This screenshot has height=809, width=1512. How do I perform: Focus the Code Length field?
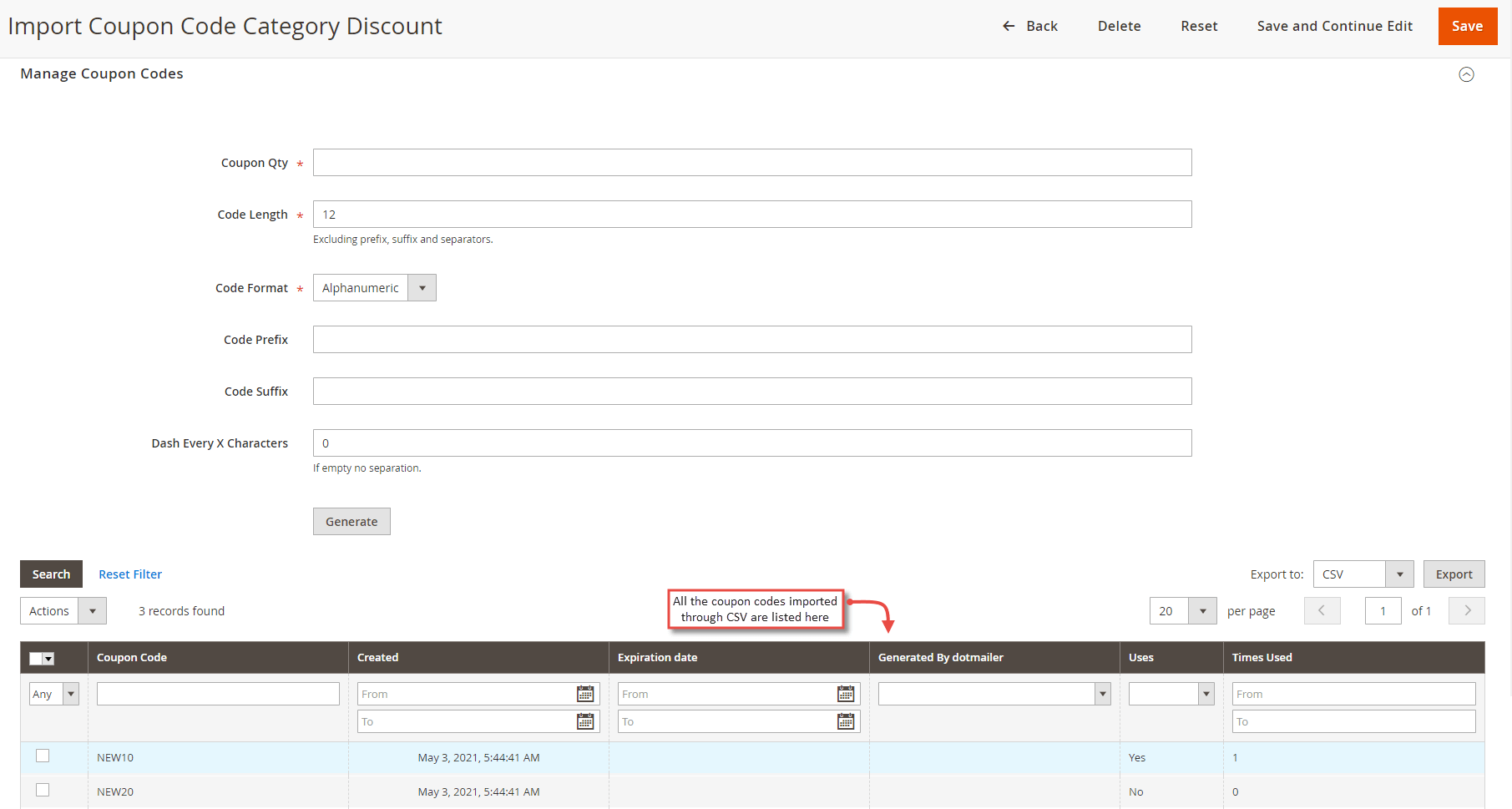[x=752, y=215]
